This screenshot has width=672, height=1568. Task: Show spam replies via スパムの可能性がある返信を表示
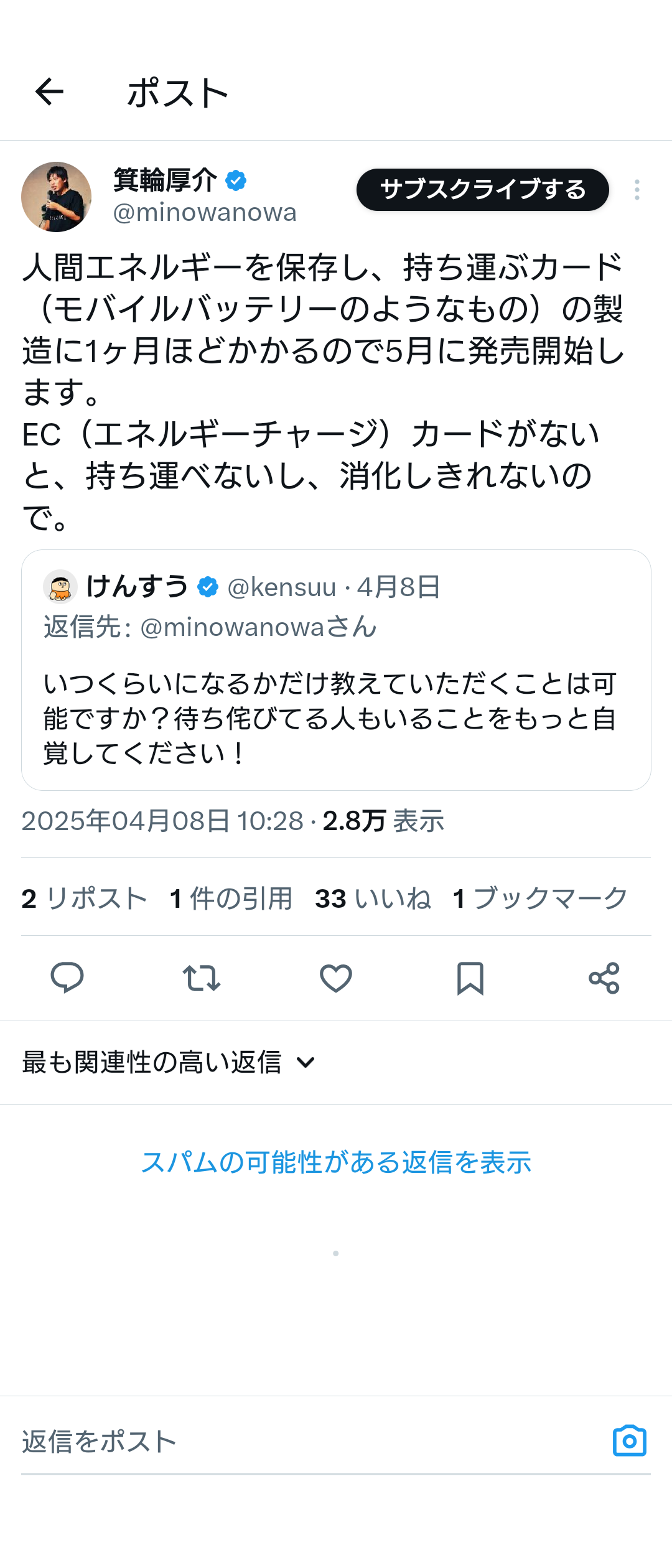tap(336, 1162)
